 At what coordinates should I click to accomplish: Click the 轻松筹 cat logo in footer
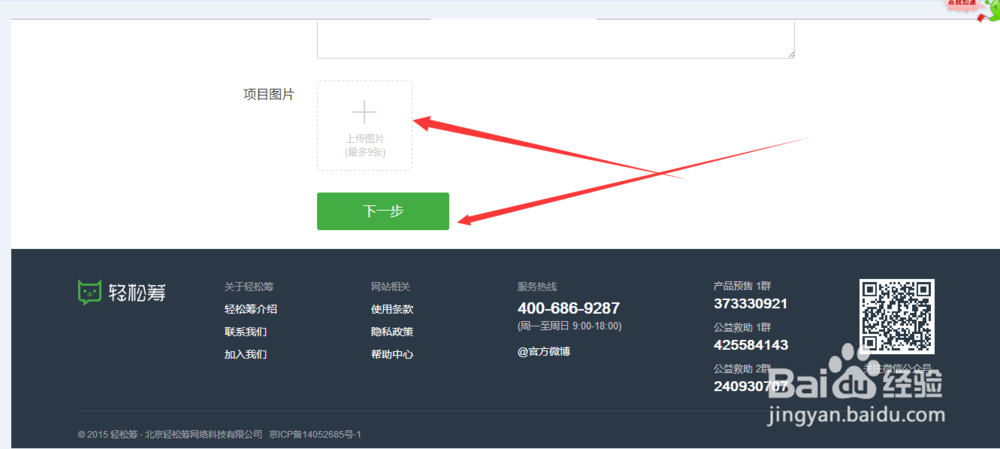point(90,292)
